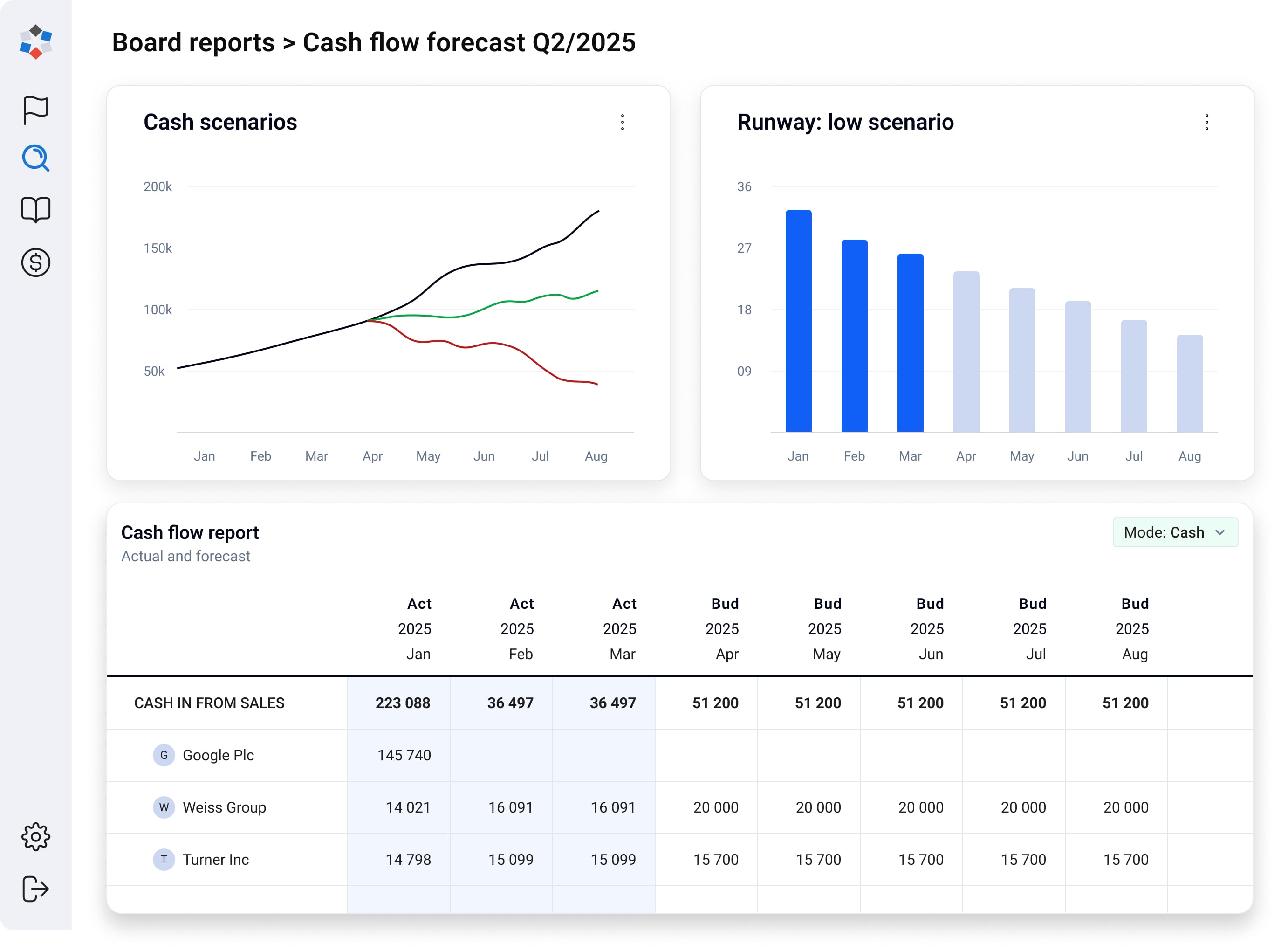Click the Act 2025 Jan column header
The height and width of the screenshot is (951, 1288).
tap(416, 628)
